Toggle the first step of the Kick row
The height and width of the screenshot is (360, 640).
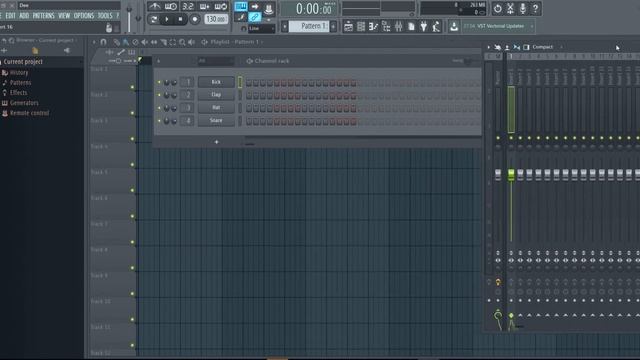coord(249,83)
